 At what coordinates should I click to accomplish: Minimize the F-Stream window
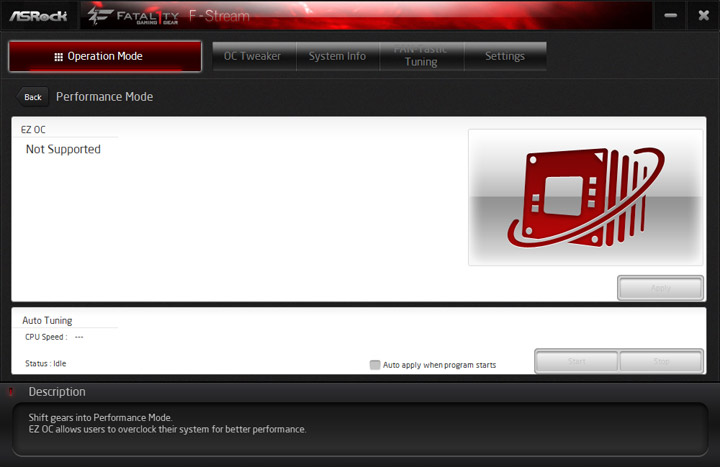(670, 16)
